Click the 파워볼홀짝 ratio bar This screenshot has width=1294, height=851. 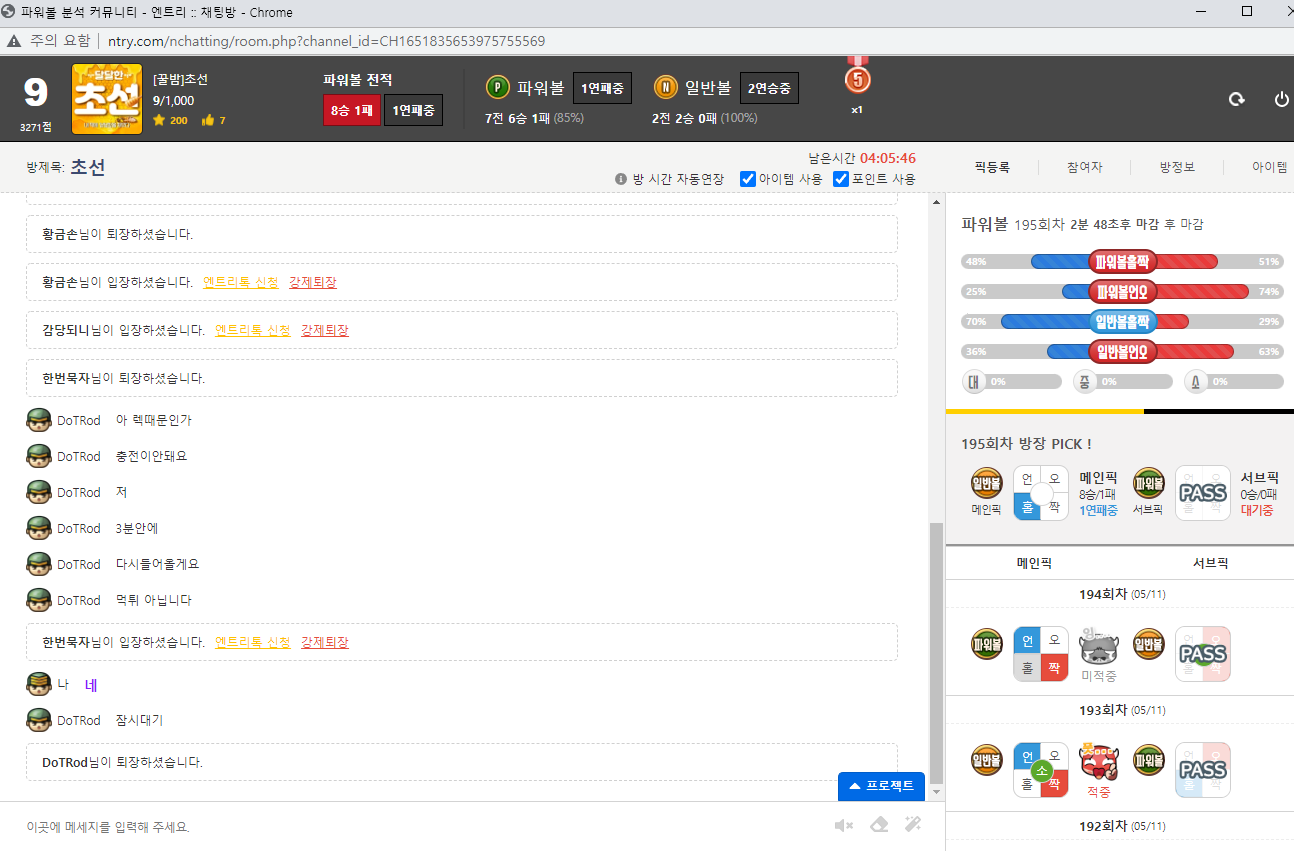coord(1122,262)
